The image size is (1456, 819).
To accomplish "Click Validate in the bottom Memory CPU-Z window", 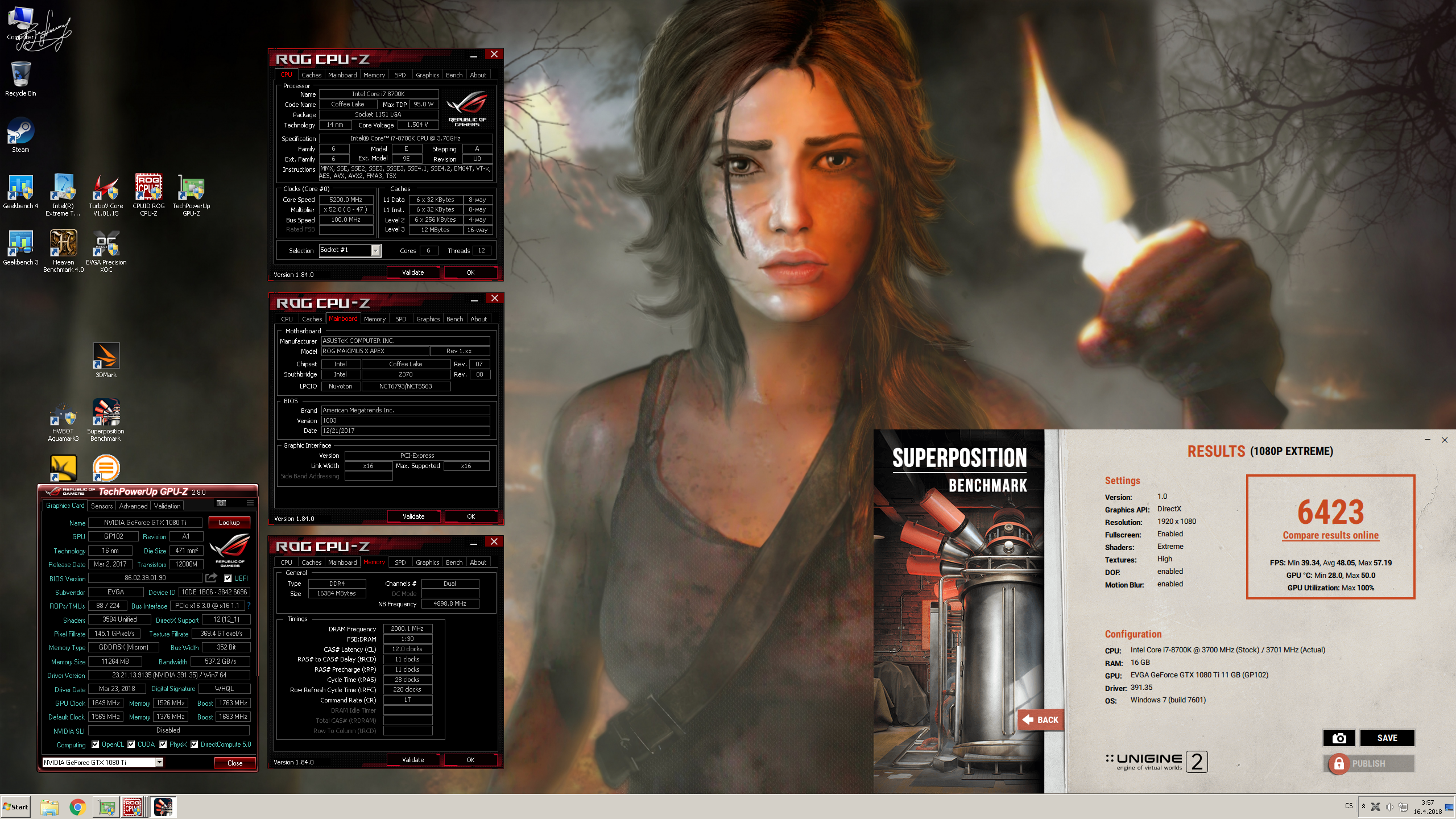I will [x=413, y=760].
